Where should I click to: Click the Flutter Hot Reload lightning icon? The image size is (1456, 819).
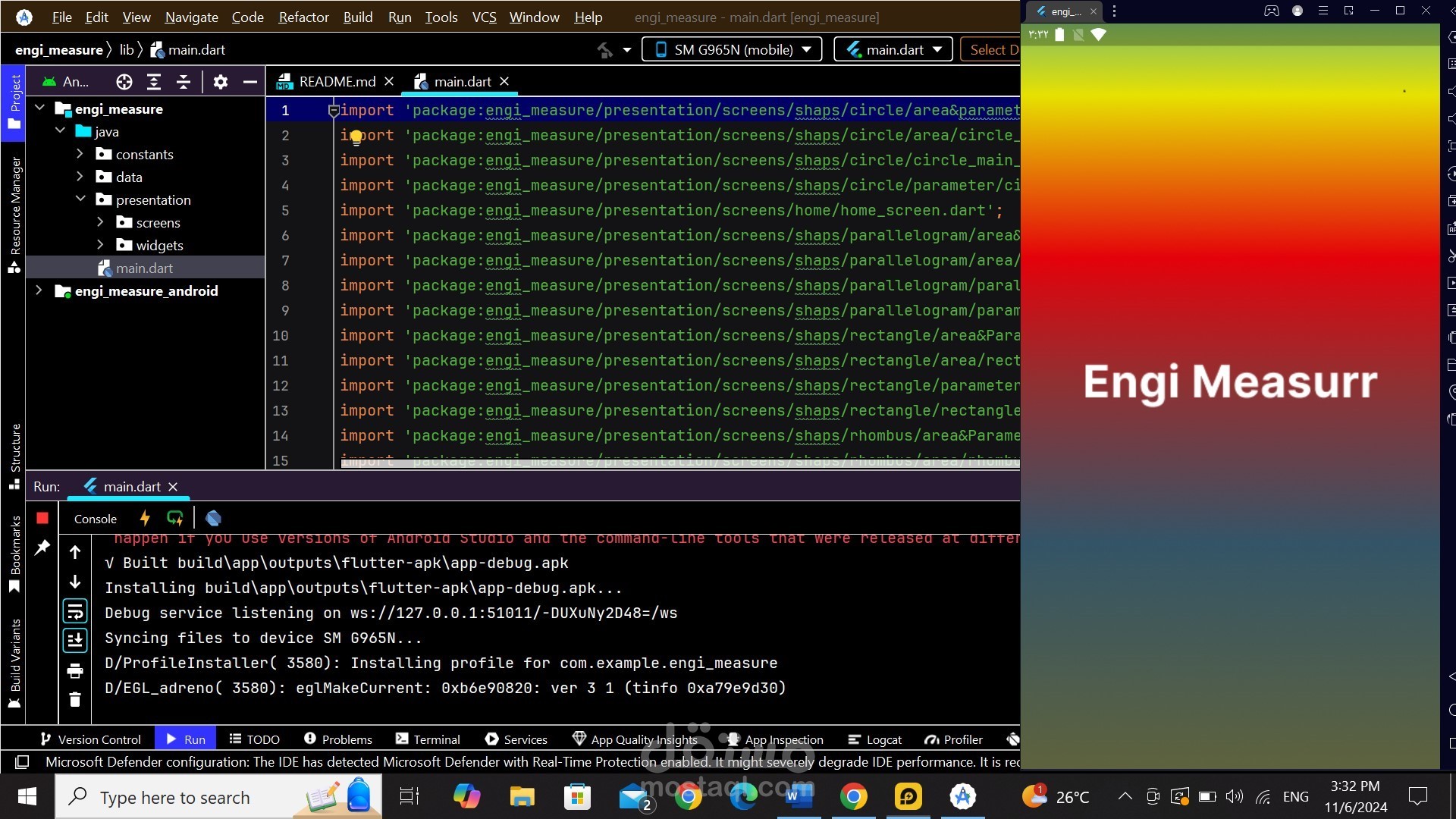coord(145,519)
